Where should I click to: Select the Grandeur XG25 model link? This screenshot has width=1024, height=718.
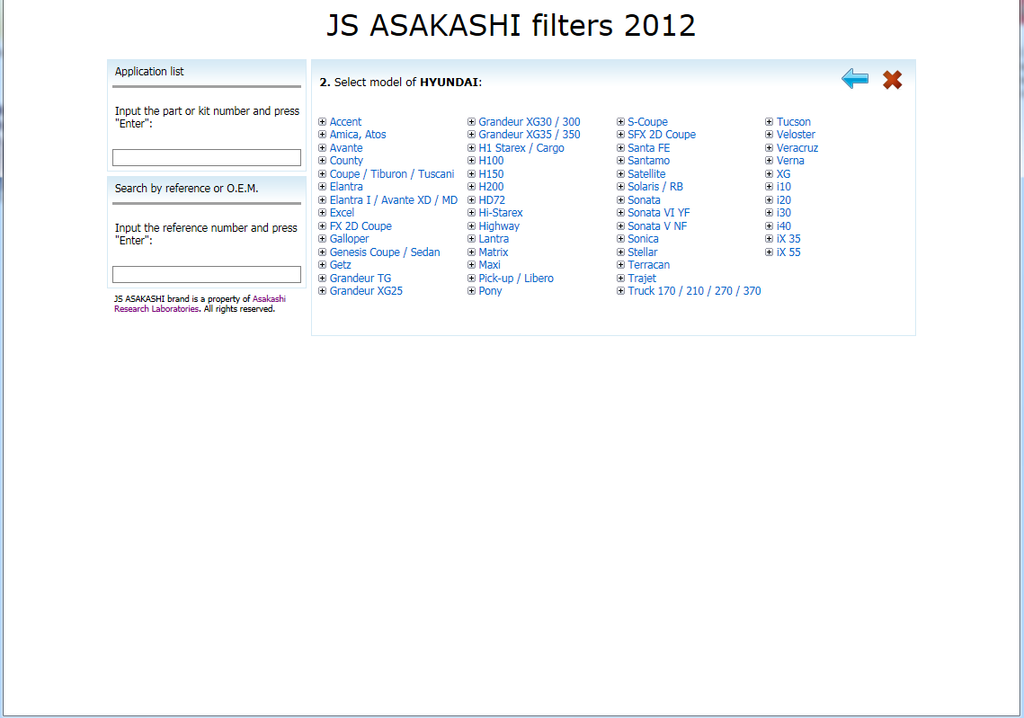(366, 291)
